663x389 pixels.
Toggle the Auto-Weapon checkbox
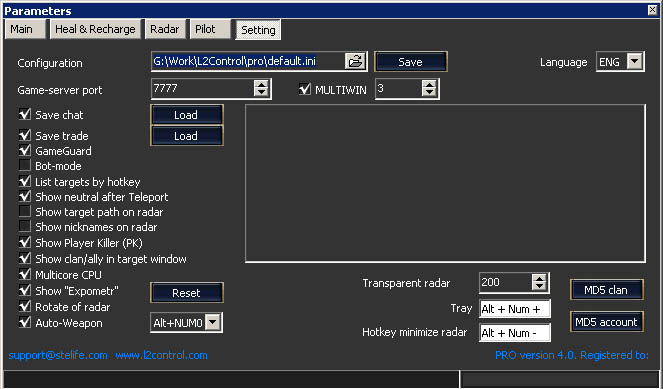pos(25,323)
